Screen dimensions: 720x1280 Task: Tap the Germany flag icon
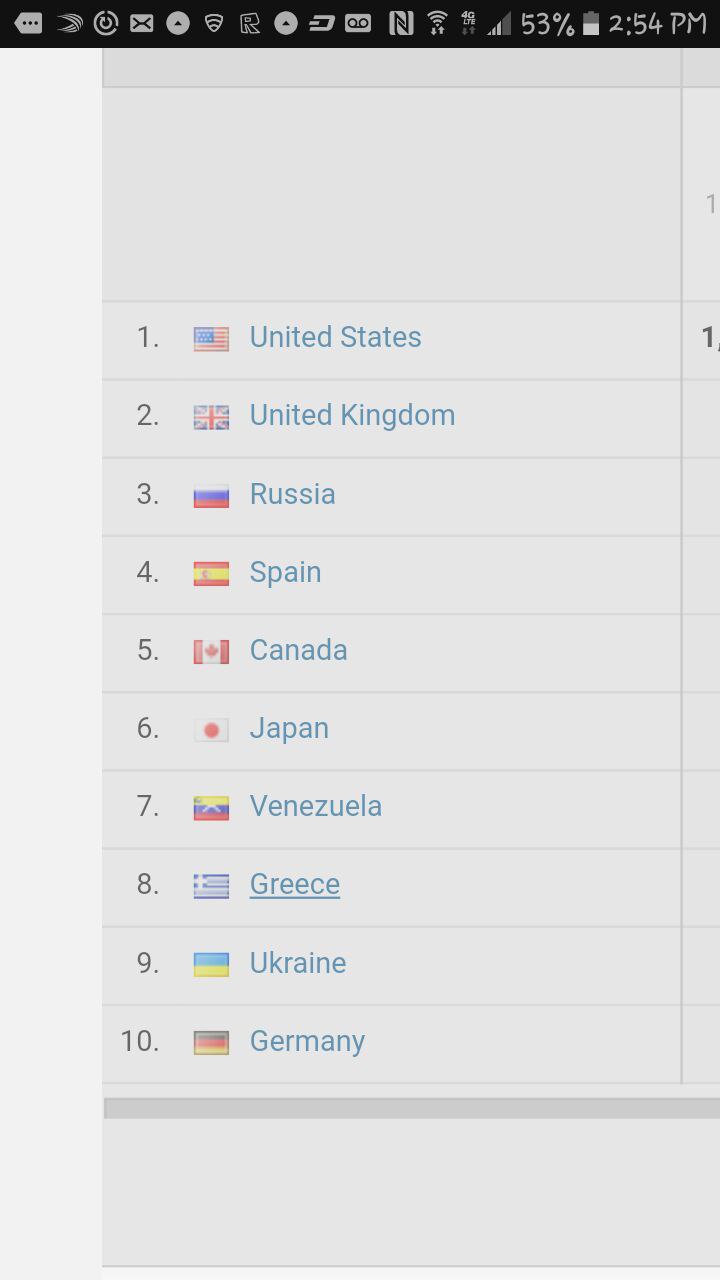pos(211,1042)
